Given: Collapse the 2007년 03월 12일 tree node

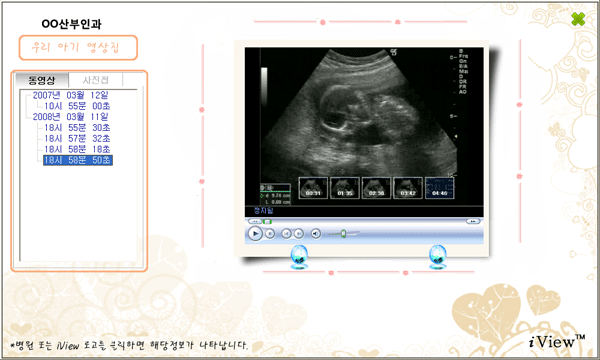Looking at the screenshot, I should (70, 95).
